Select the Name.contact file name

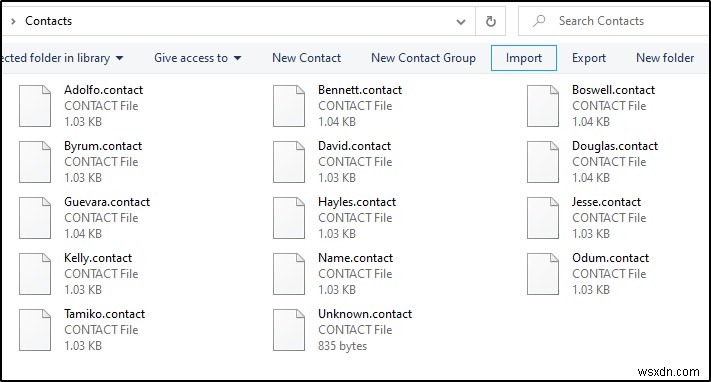(356, 258)
